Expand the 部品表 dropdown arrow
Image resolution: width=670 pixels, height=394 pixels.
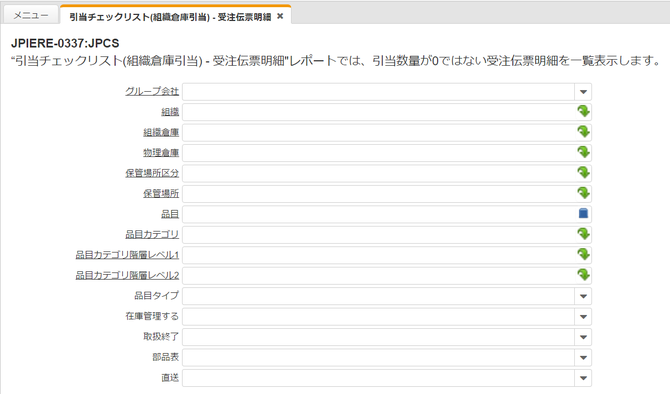(583, 358)
